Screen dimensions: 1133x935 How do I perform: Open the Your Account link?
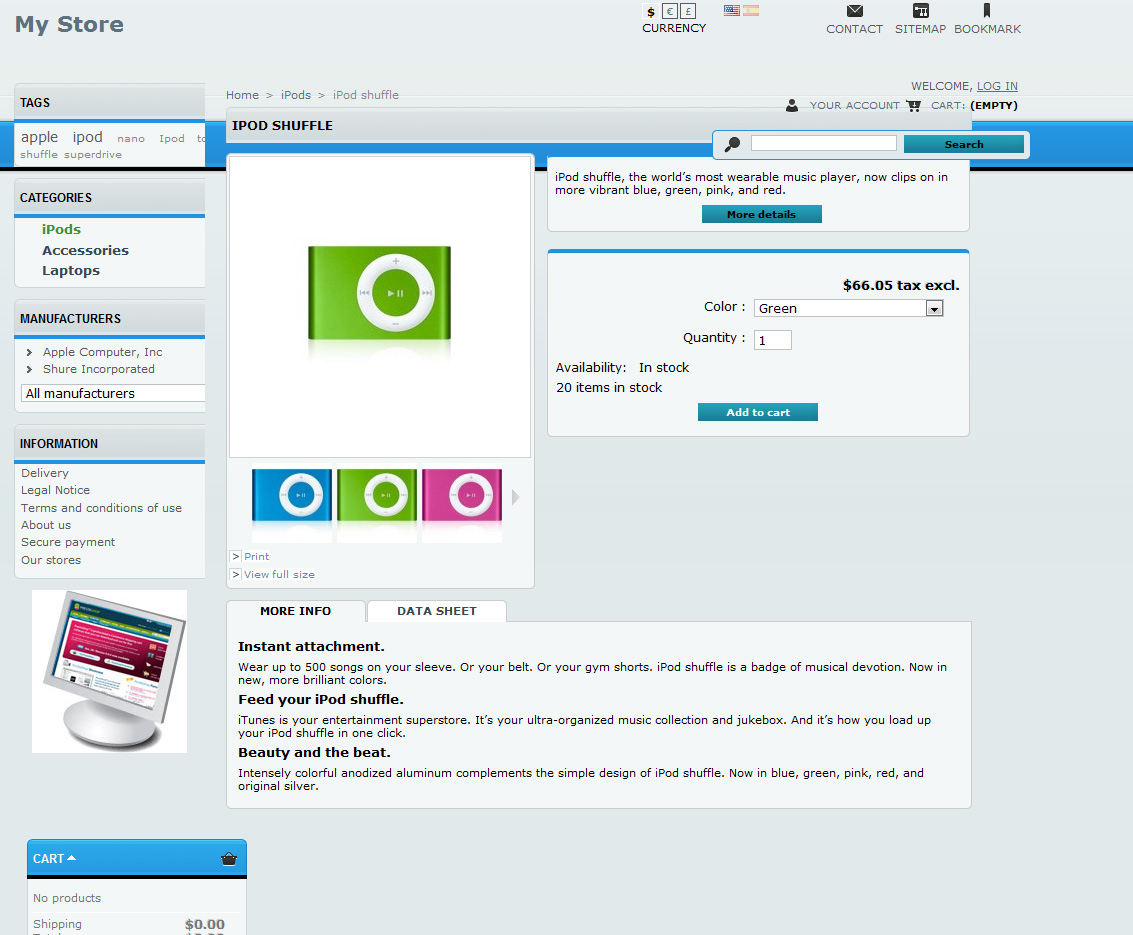pyautogui.click(x=855, y=105)
